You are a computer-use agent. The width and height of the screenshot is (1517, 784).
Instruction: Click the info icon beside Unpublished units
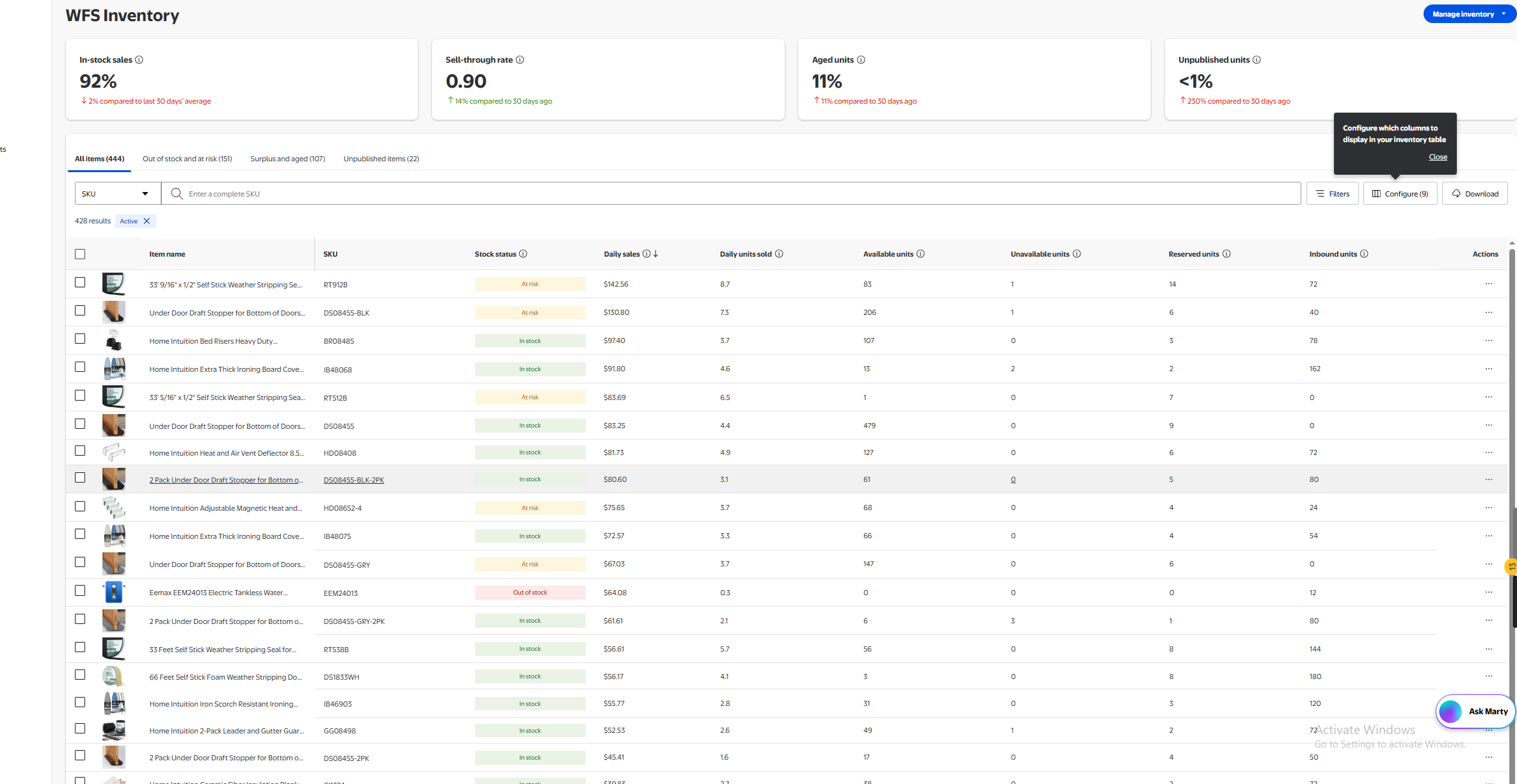tap(1256, 60)
